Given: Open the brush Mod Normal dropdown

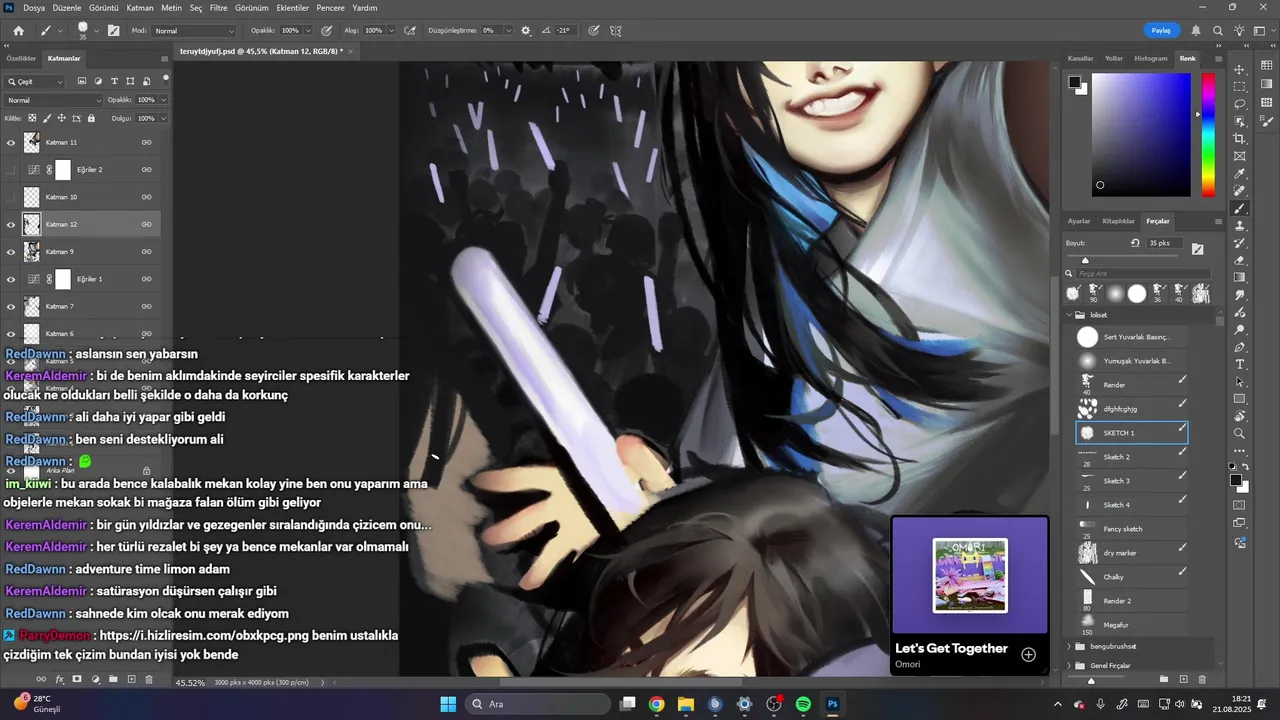Looking at the screenshot, I should (194, 31).
